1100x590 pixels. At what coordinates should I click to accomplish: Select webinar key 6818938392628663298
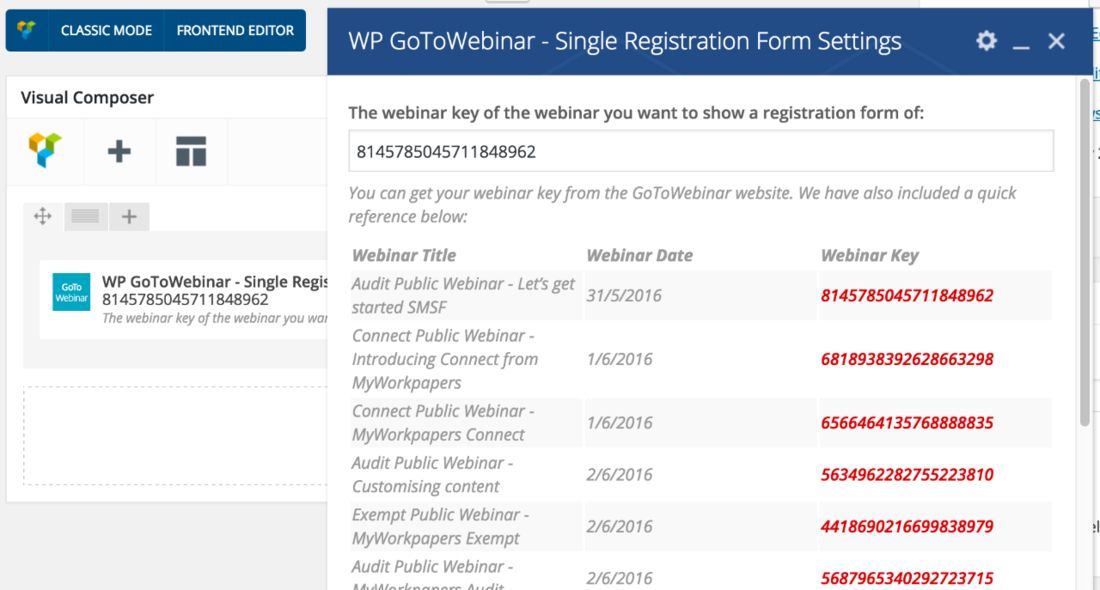click(x=907, y=359)
